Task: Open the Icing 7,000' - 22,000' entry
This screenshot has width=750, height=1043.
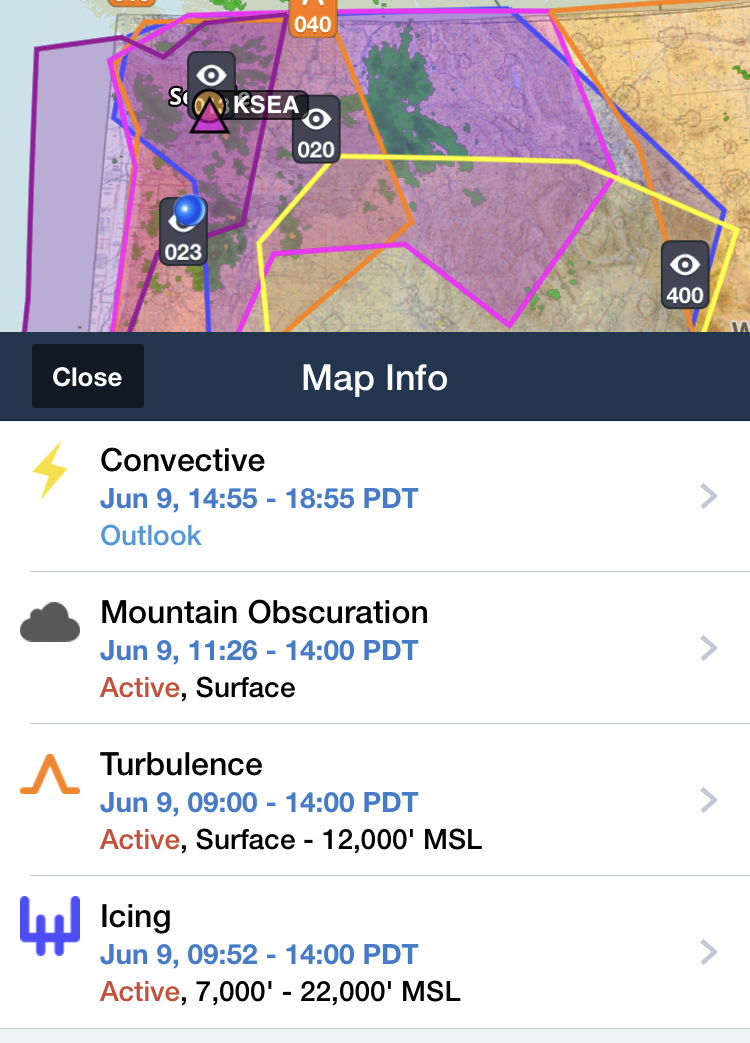Action: tap(375, 953)
